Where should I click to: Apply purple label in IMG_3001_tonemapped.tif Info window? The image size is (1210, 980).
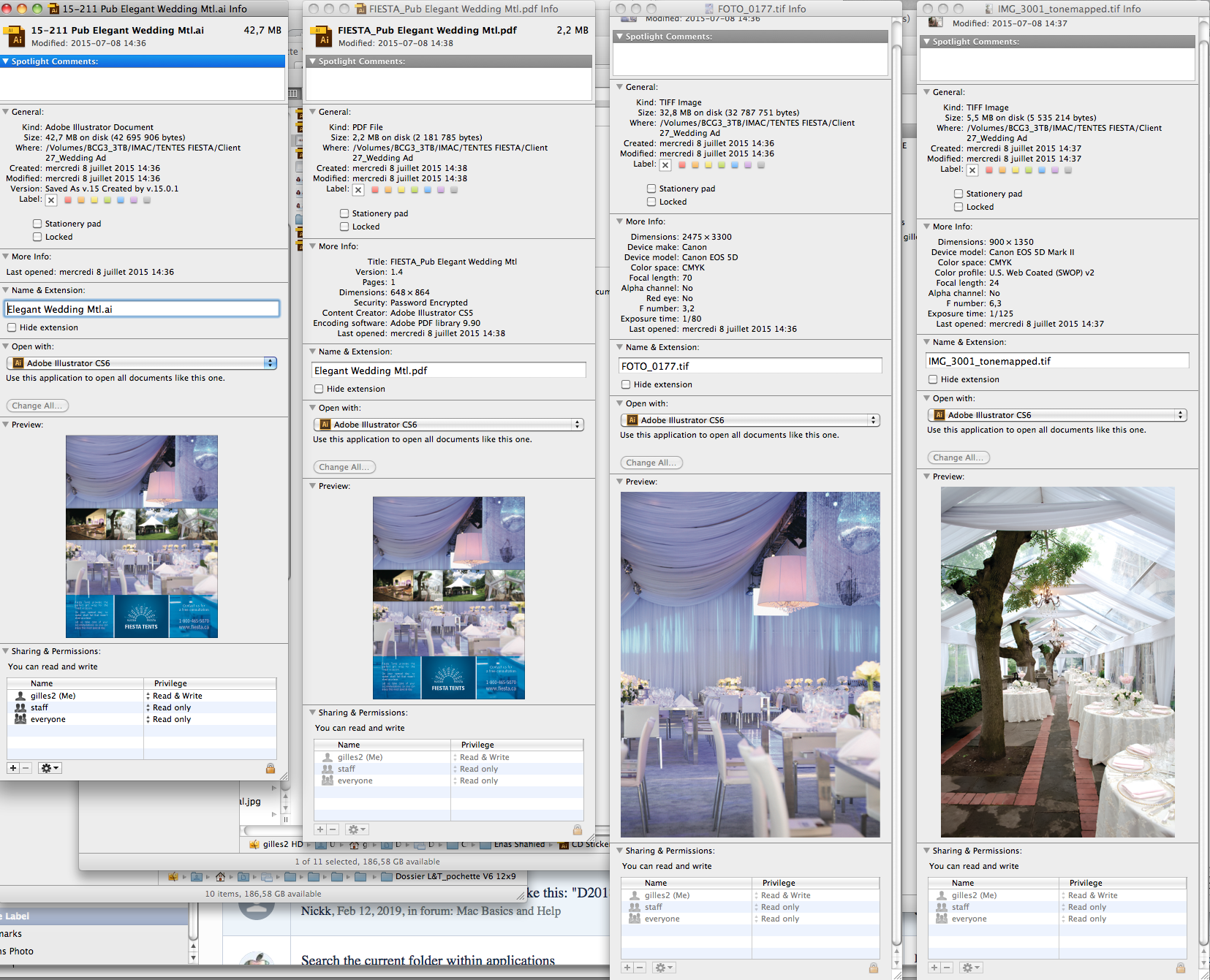point(1055,170)
